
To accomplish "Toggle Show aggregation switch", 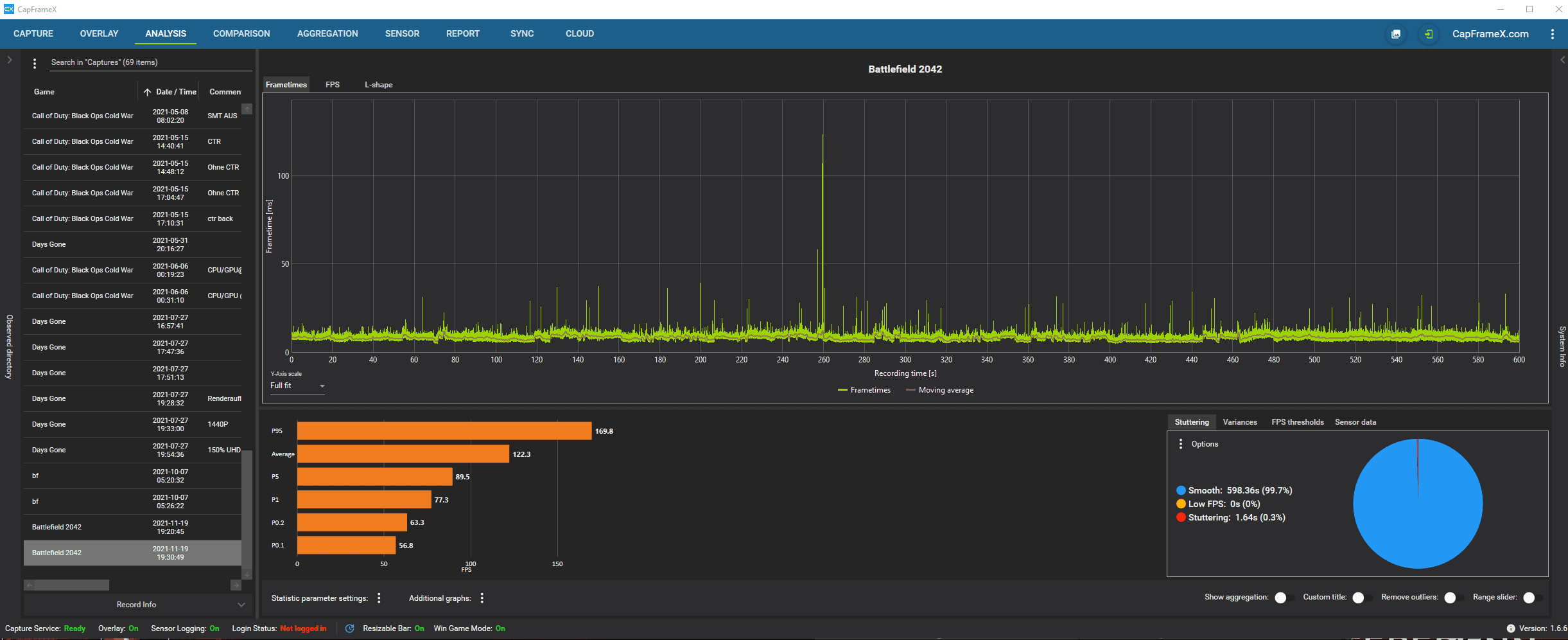I will coord(1284,598).
